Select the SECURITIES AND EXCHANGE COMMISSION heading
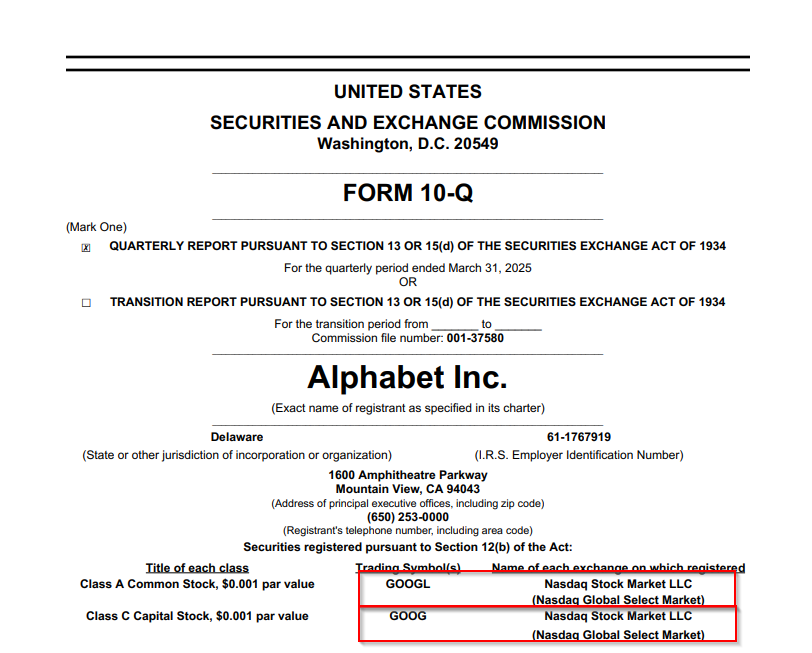812x653 pixels. click(407, 123)
